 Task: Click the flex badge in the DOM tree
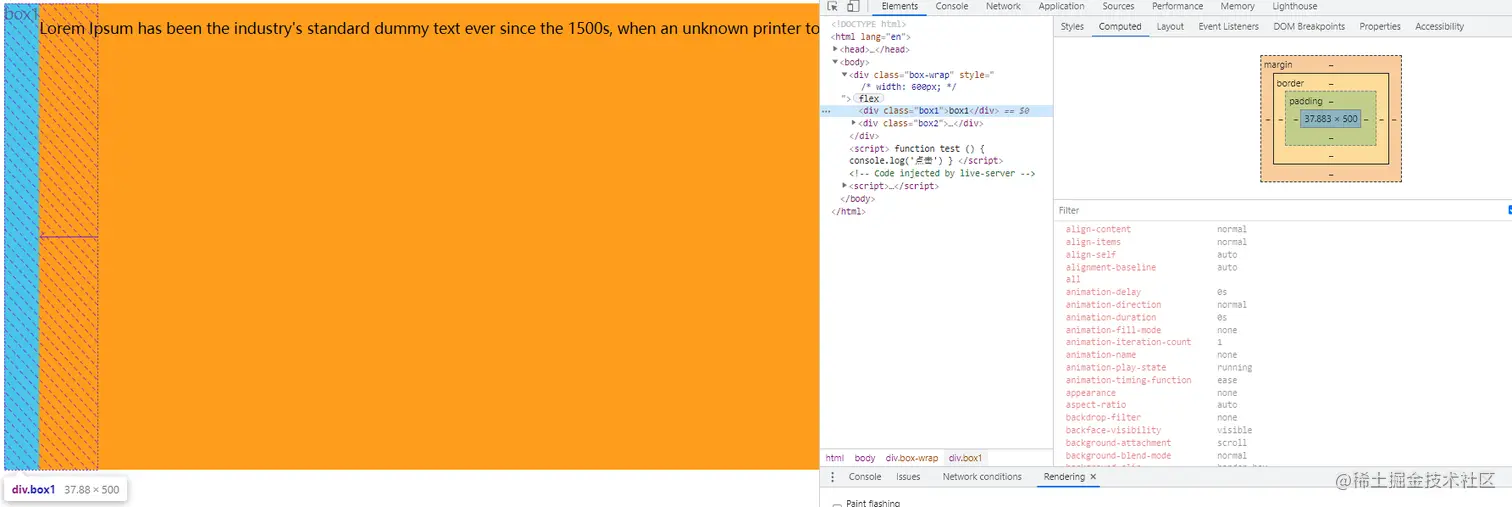(869, 99)
